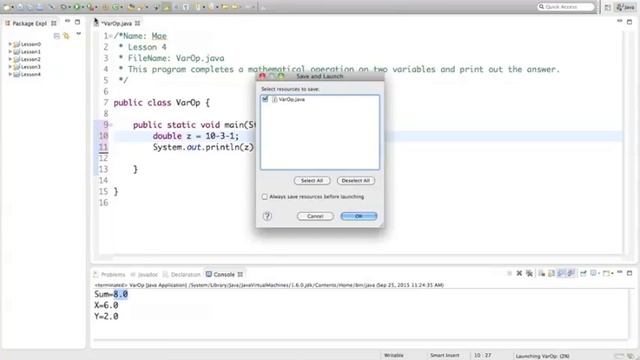Select the Java perspective button
The width and height of the screenshot is (640, 360).
[x=626, y=7]
